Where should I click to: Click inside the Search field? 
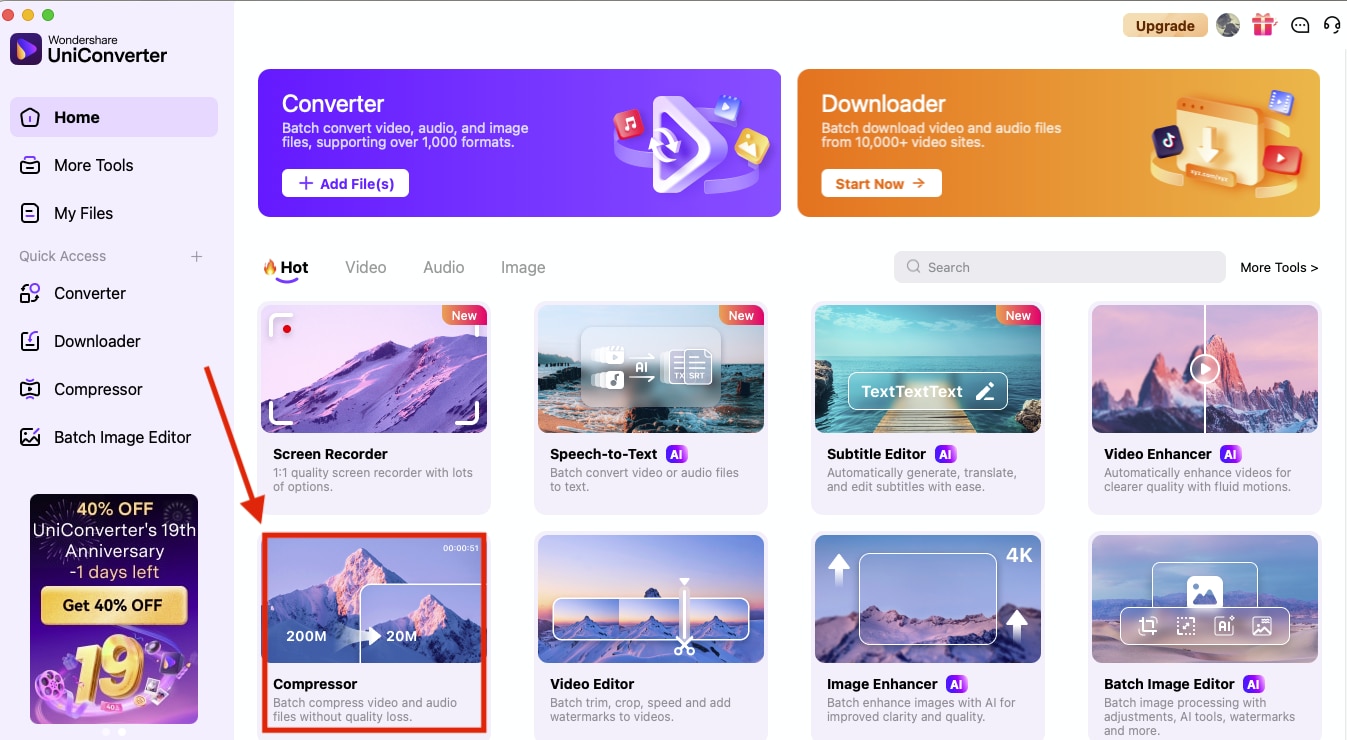[x=1058, y=267]
